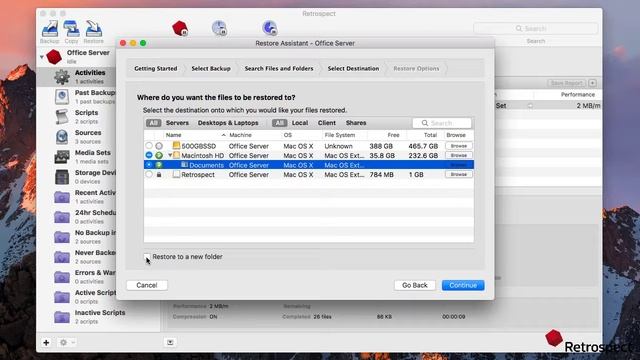Click the second All filter button before Local

(x=280, y=123)
